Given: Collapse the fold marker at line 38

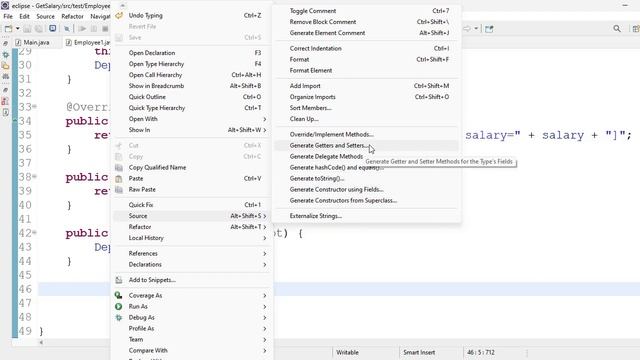Looking at the screenshot, I should 35,177.
